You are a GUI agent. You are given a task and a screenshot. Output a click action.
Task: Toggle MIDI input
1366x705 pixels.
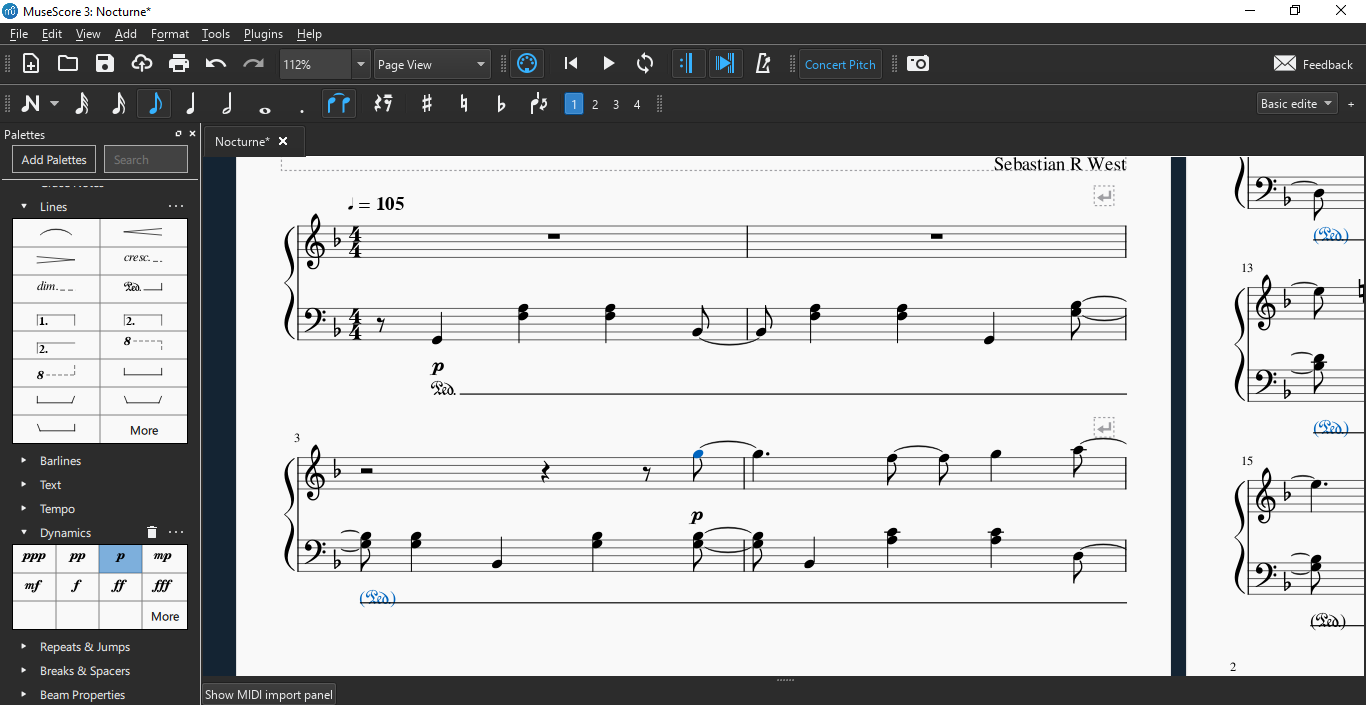click(527, 64)
